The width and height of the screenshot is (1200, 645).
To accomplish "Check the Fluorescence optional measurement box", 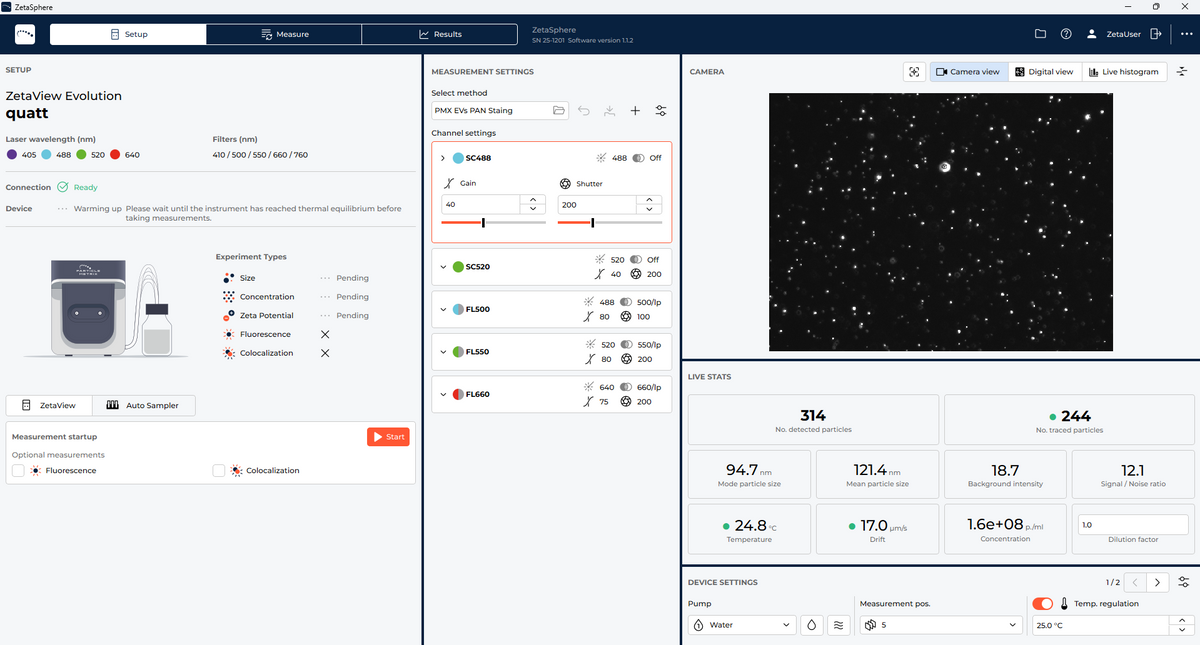I will 18,470.
